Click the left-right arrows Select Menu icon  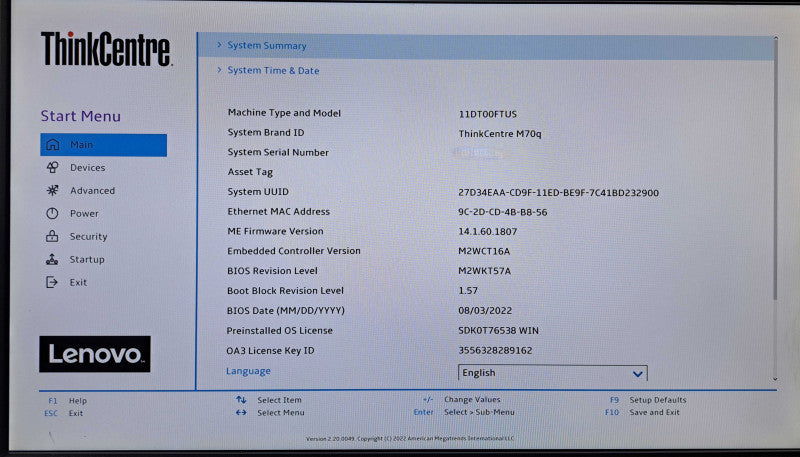[x=241, y=412]
